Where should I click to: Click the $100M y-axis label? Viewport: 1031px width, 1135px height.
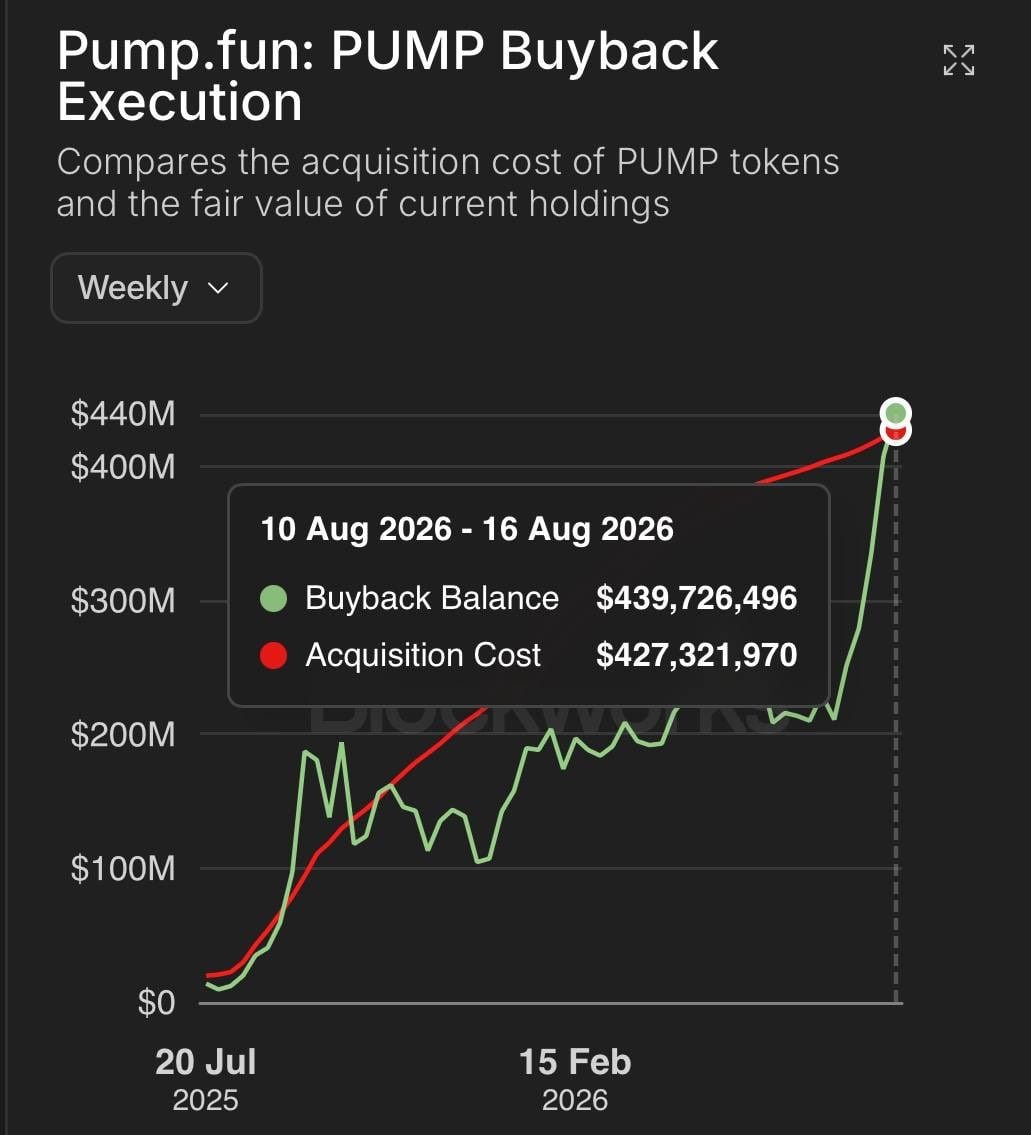coord(123,869)
